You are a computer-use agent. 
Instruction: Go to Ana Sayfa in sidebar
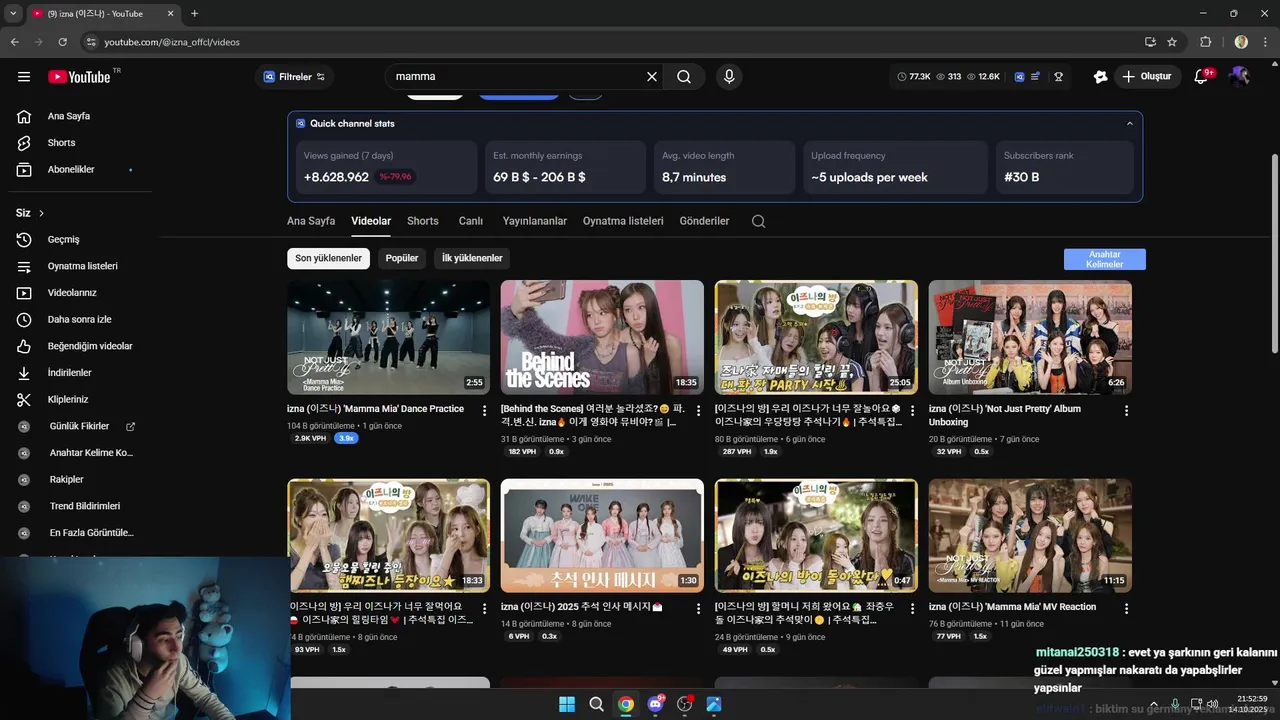(68, 116)
